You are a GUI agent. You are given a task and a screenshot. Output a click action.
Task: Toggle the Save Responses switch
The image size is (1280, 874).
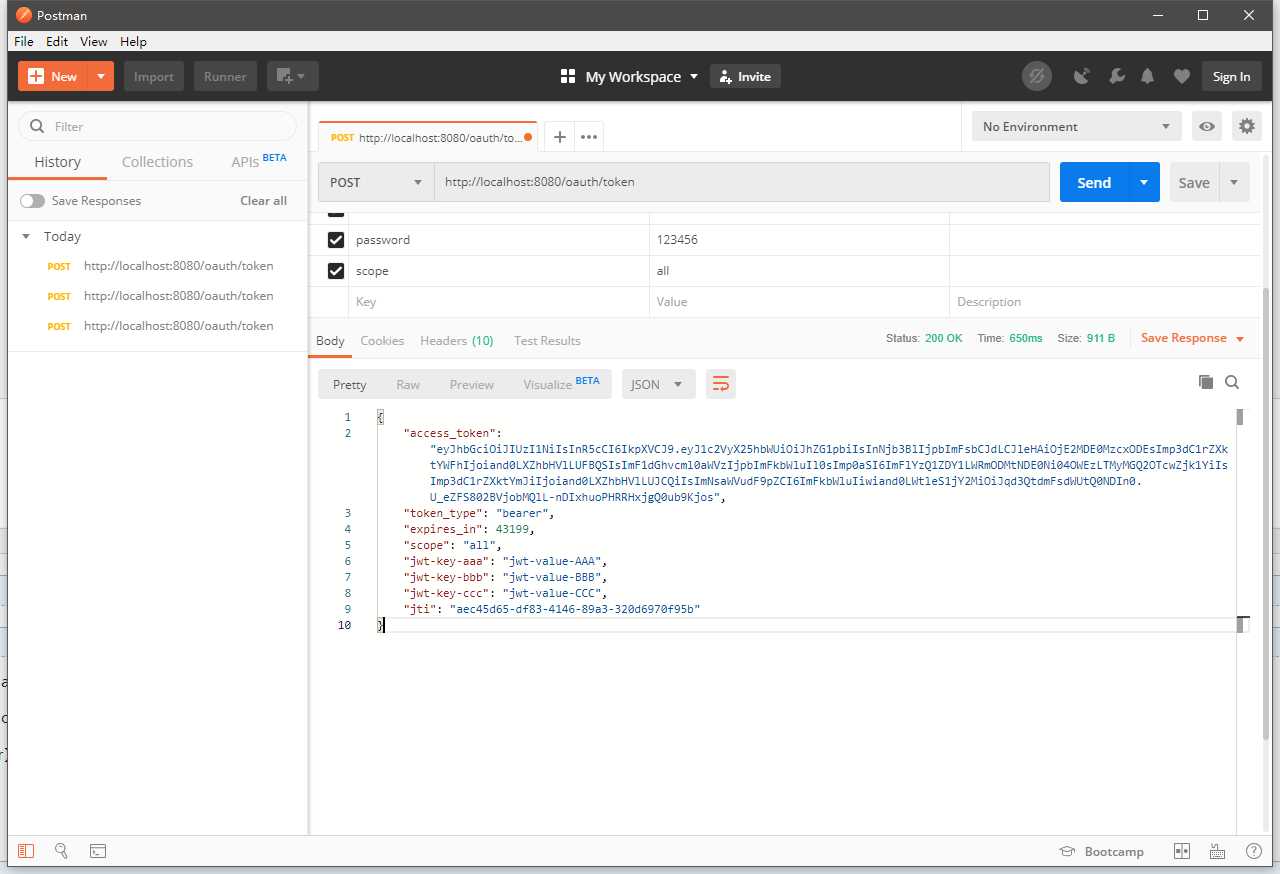[x=32, y=201]
